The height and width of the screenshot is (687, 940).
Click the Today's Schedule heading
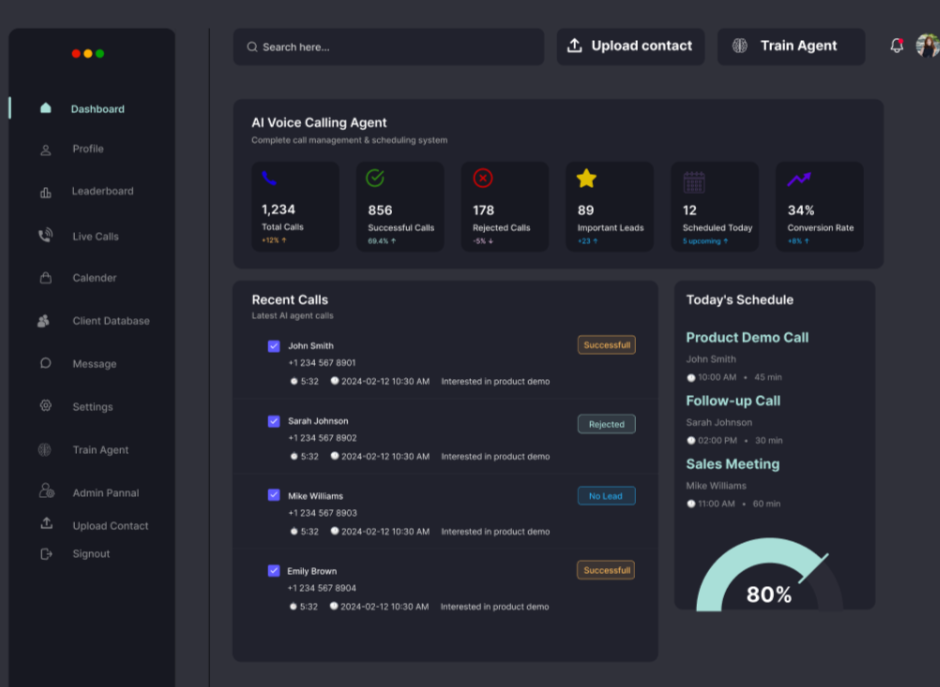tap(740, 300)
